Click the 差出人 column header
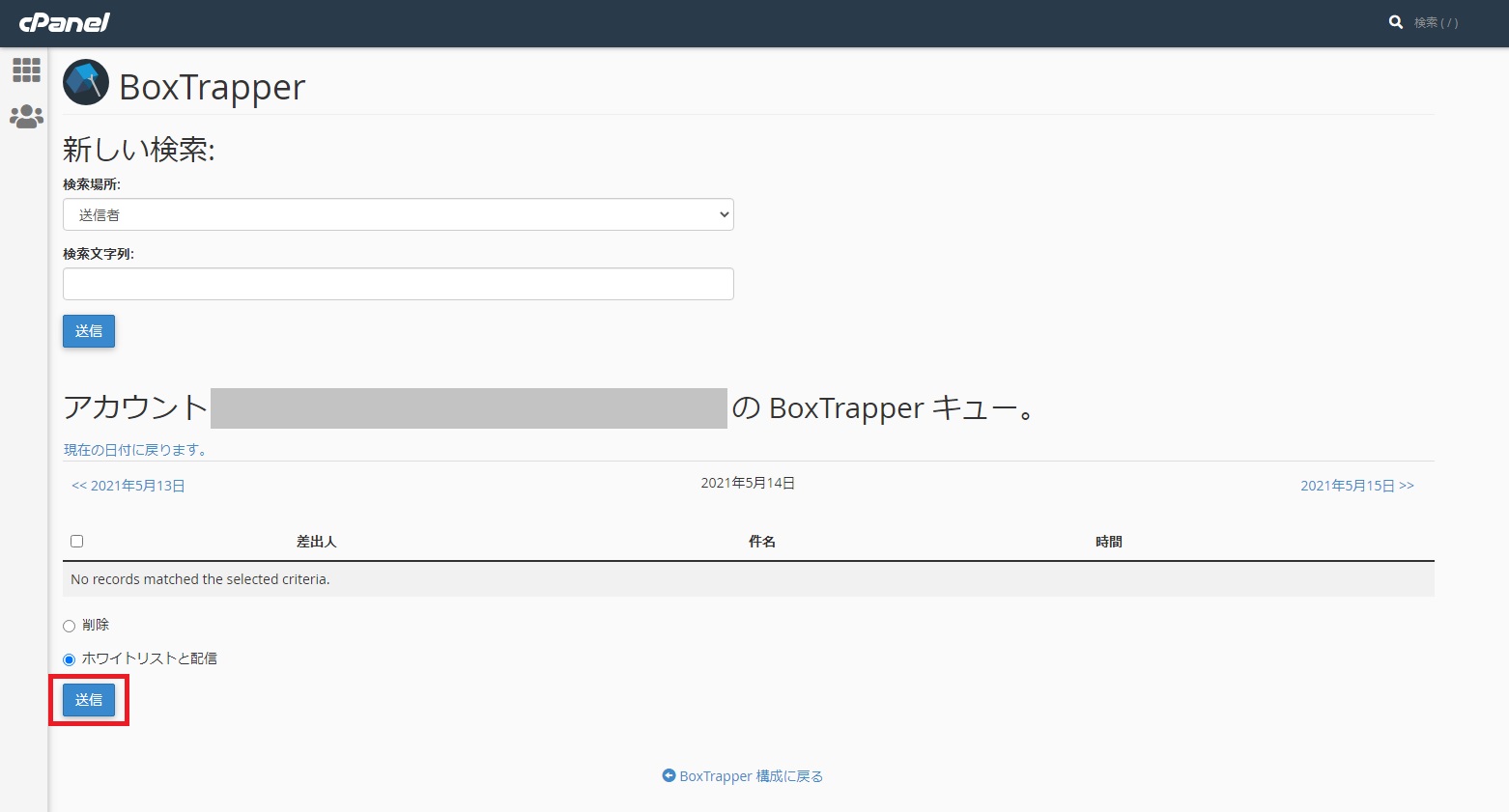The width and height of the screenshot is (1509, 812). coord(317,542)
